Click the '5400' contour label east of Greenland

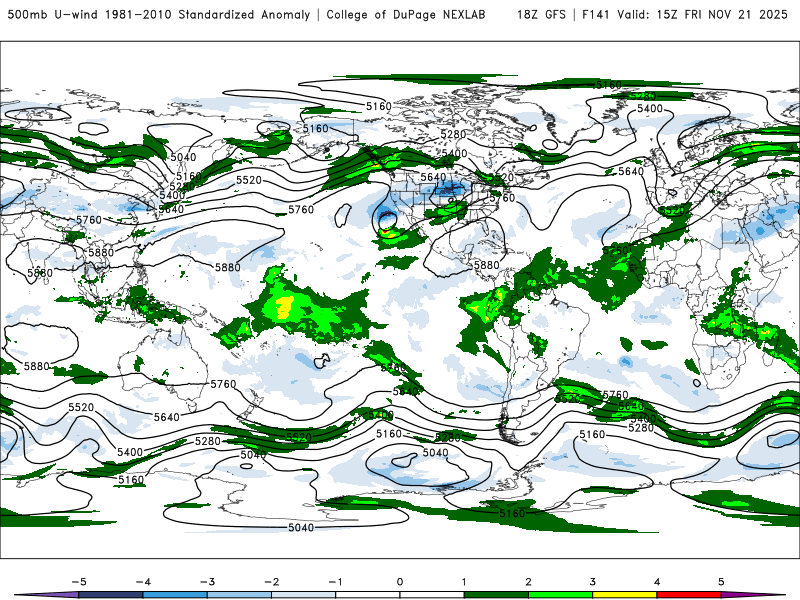click(650, 109)
